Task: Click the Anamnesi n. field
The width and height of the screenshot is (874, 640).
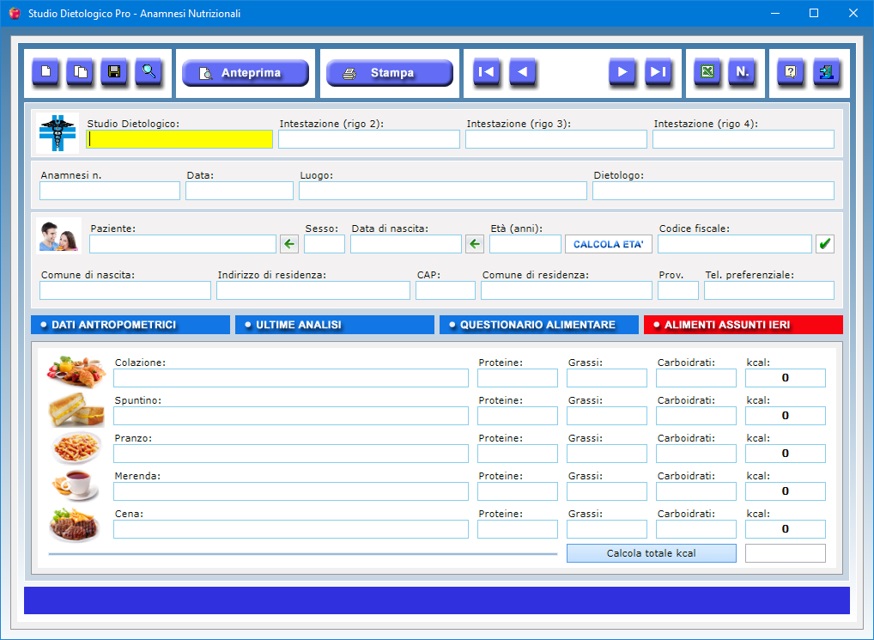Action: coord(110,191)
